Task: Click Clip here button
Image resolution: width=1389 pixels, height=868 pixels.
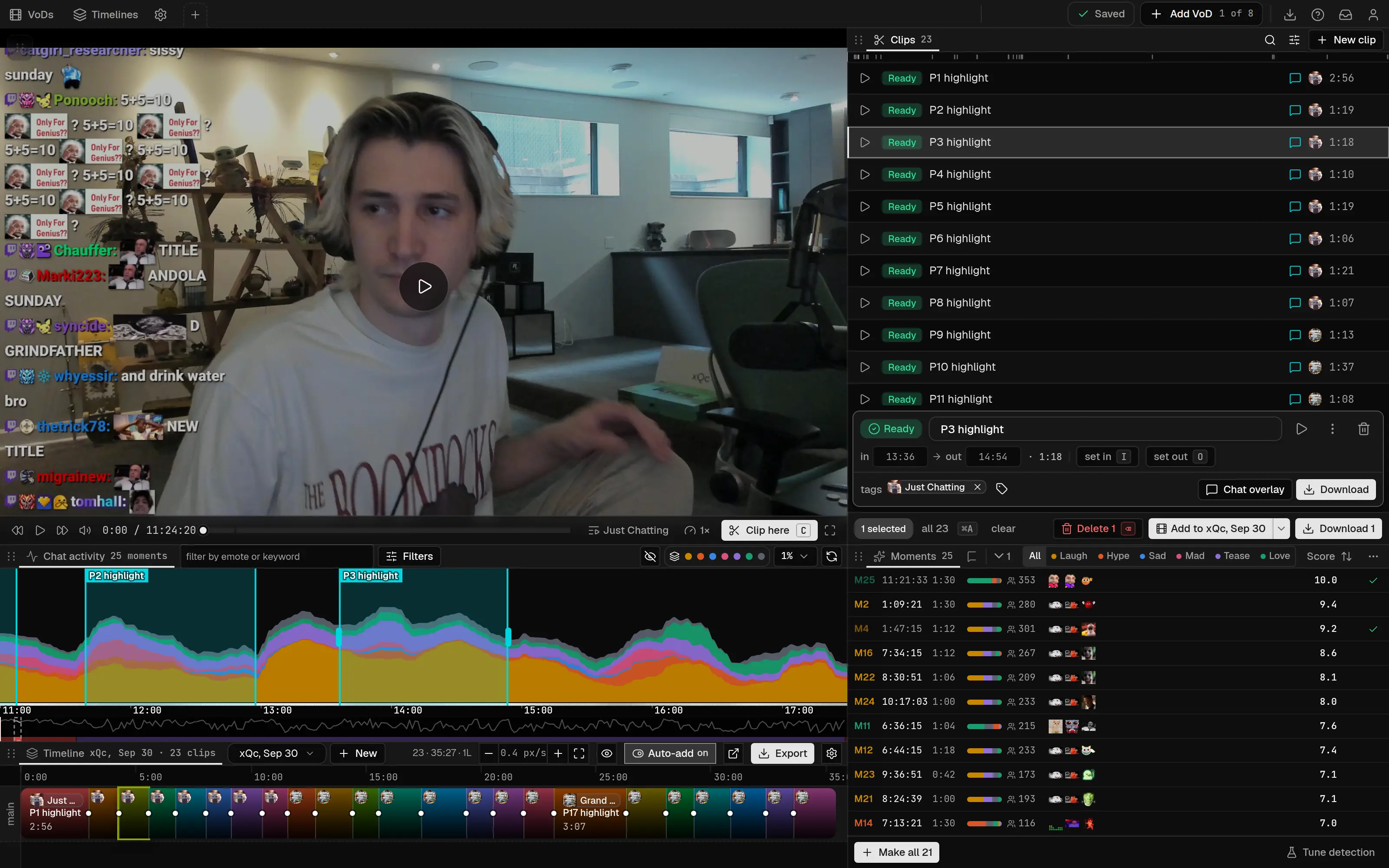Action: point(769,530)
